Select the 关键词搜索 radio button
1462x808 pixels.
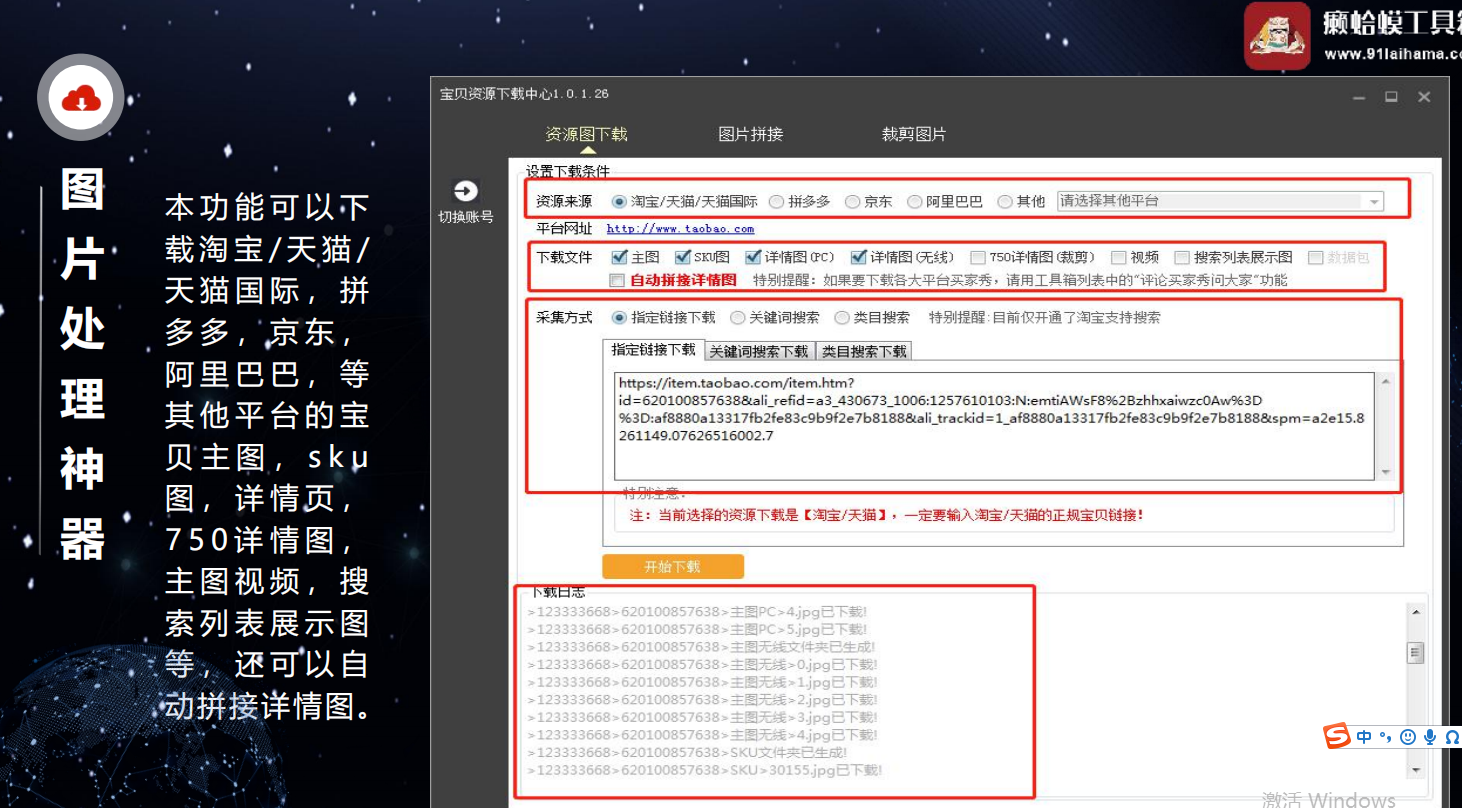click(x=737, y=317)
